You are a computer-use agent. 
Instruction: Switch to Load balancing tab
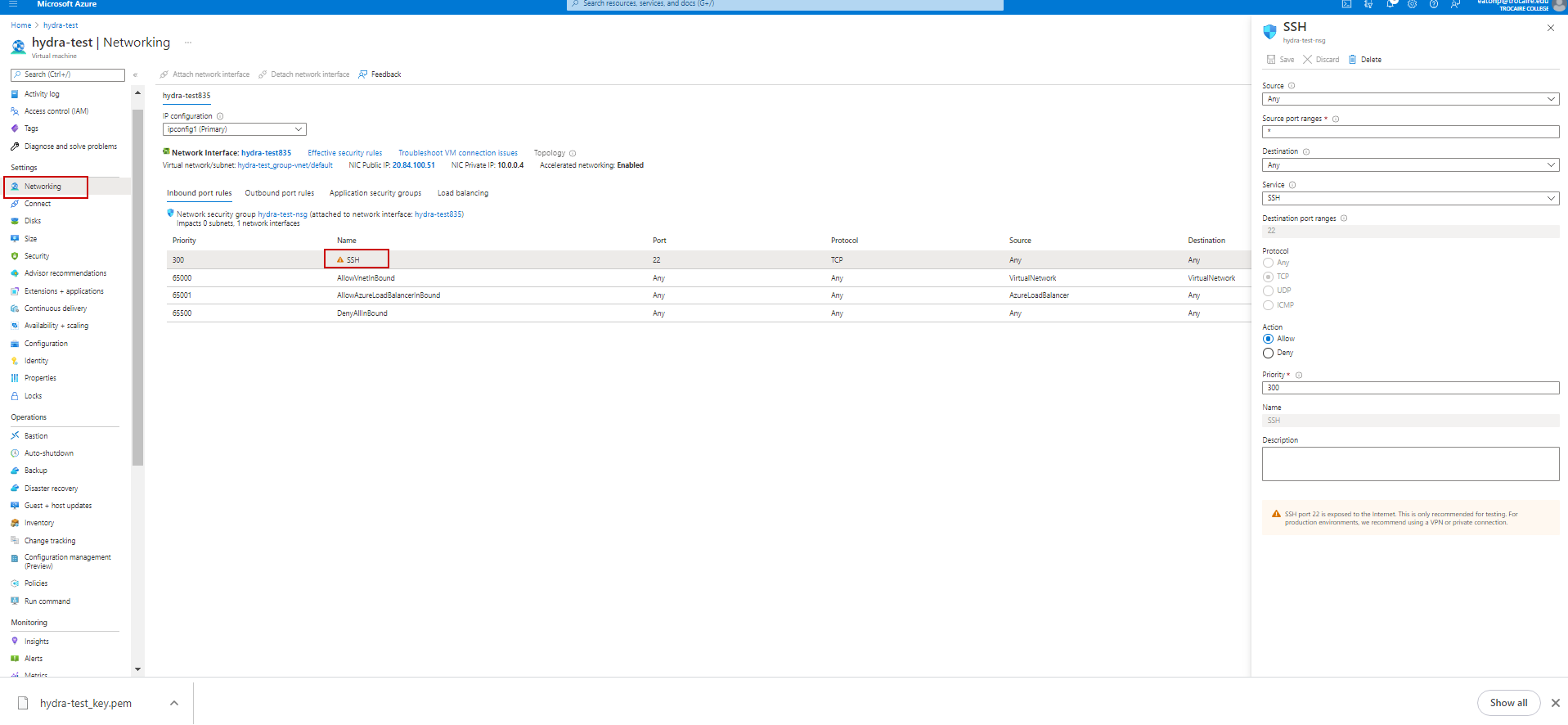click(462, 193)
